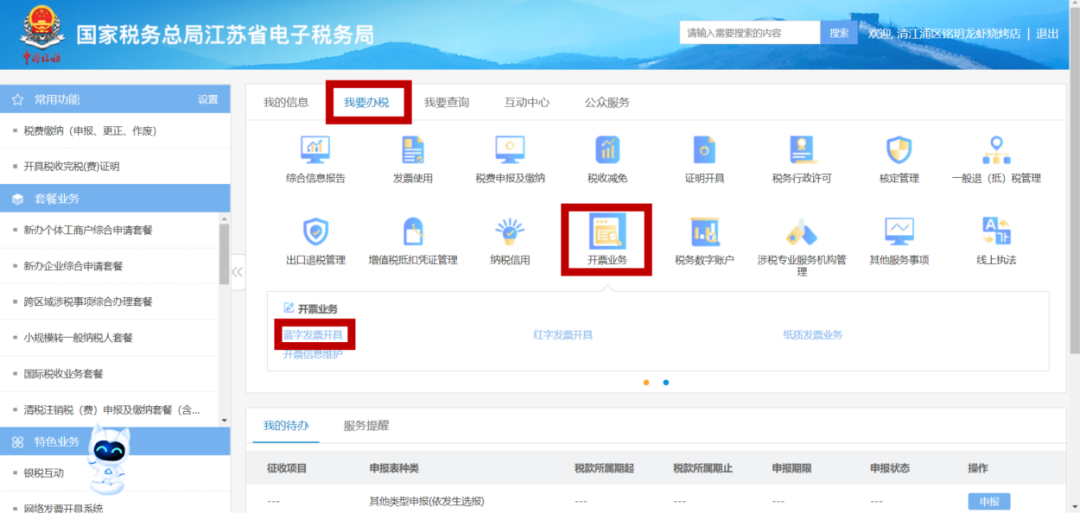Select the 服务提醒 tab
1080x520 pixels.
pyautogui.click(x=366, y=426)
